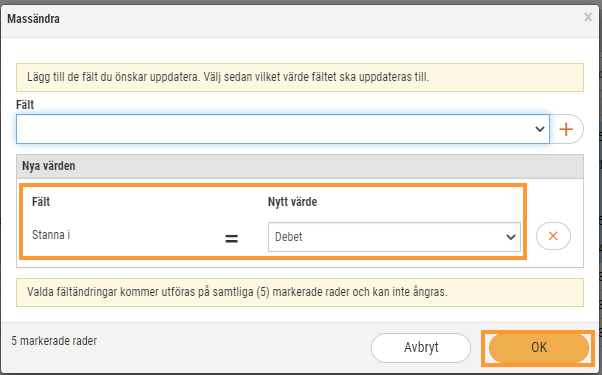Open the Fält dropdown list
This screenshot has width=602, height=375.
[x=283, y=129]
